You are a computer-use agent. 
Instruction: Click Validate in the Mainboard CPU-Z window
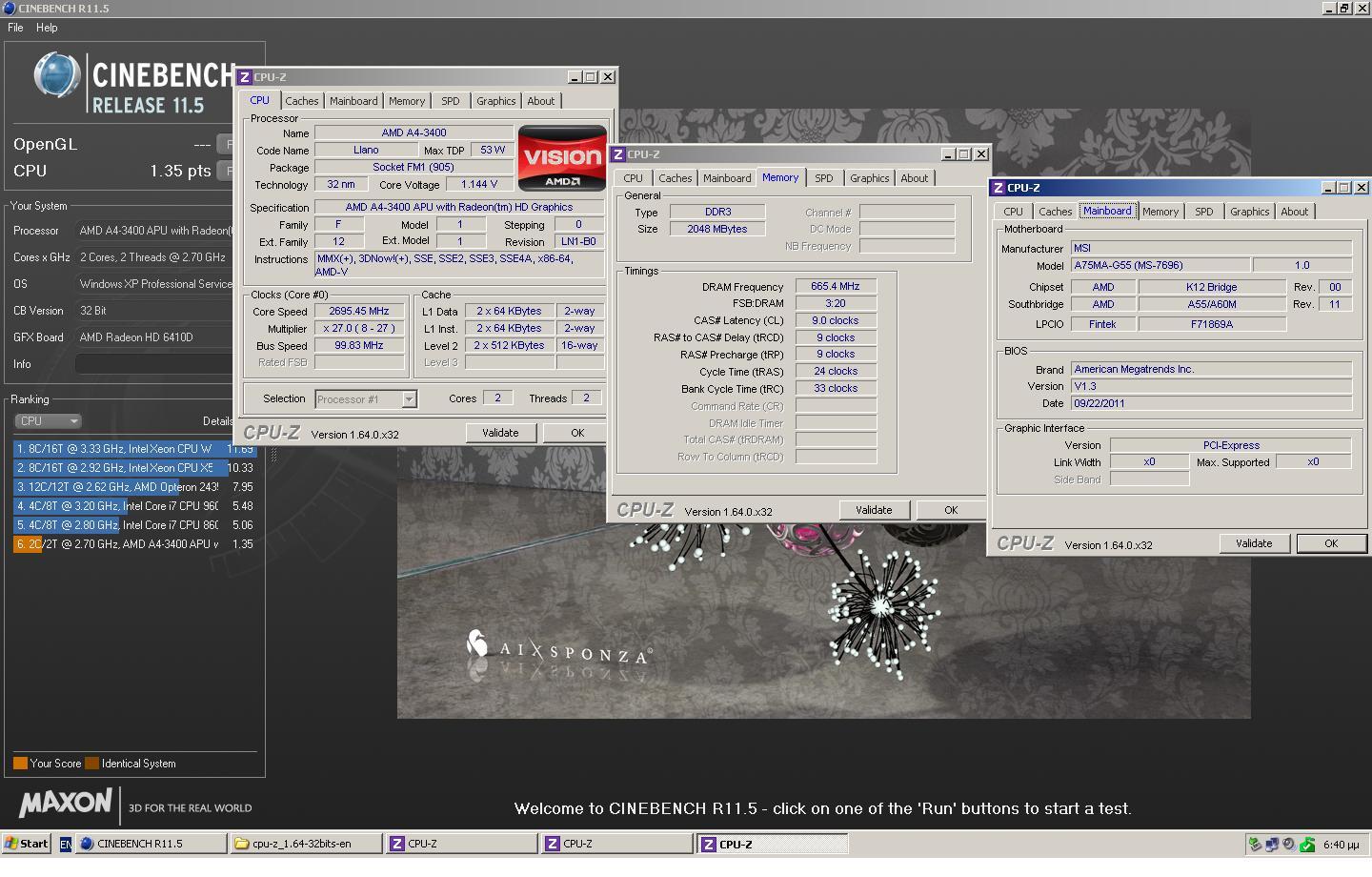point(1254,543)
